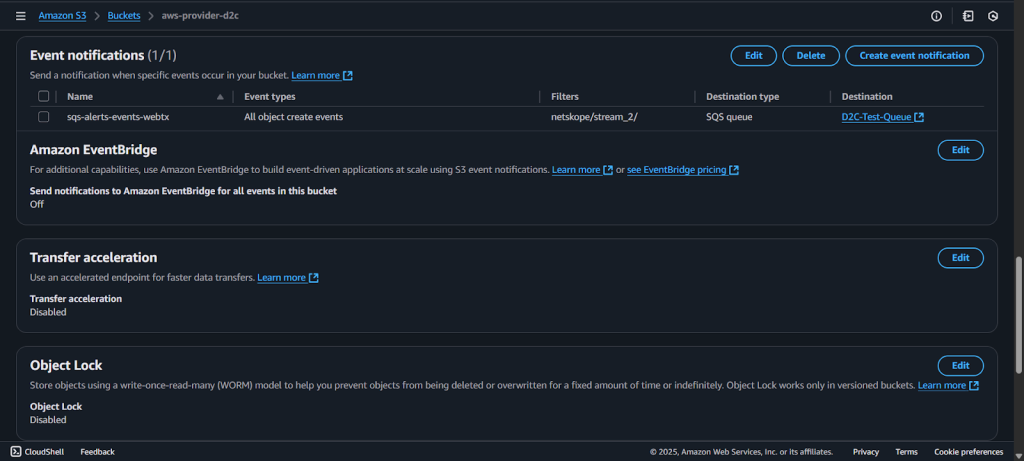
Task: Open Learn more link for Transfer acceleration
Action: coord(288,278)
